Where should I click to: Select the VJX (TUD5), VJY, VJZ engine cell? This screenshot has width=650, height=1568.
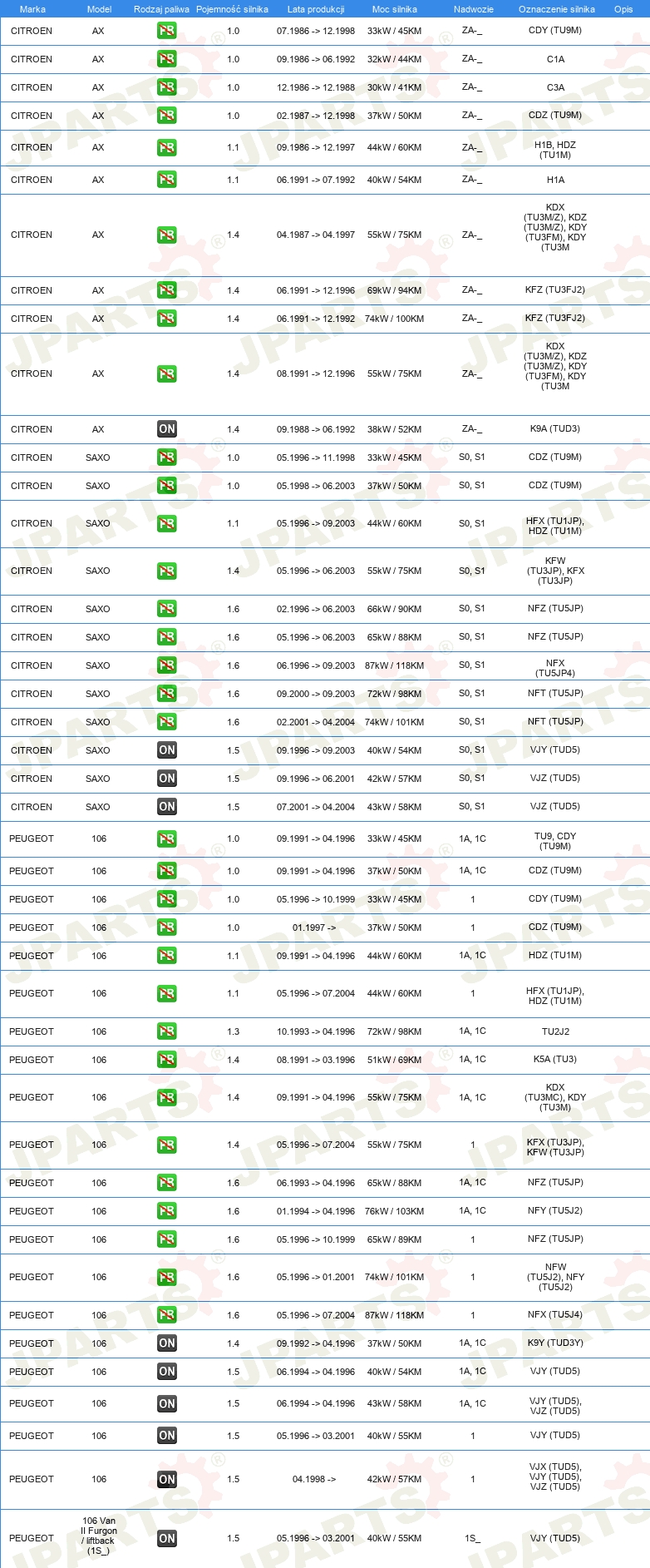point(555,1476)
